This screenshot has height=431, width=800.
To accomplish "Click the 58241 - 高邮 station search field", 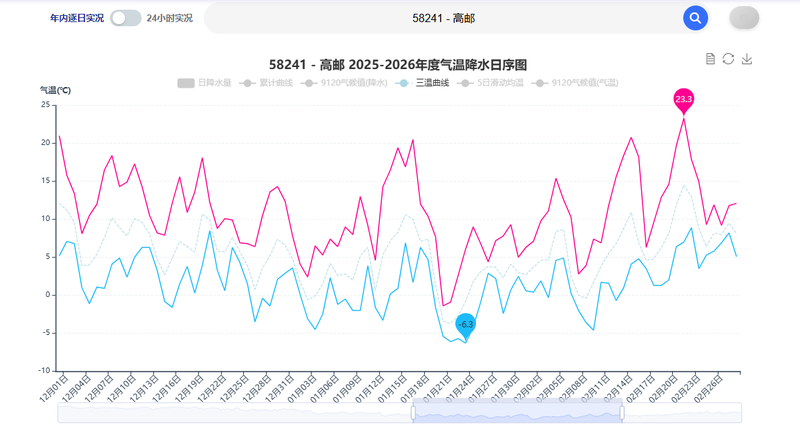I will [443, 18].
